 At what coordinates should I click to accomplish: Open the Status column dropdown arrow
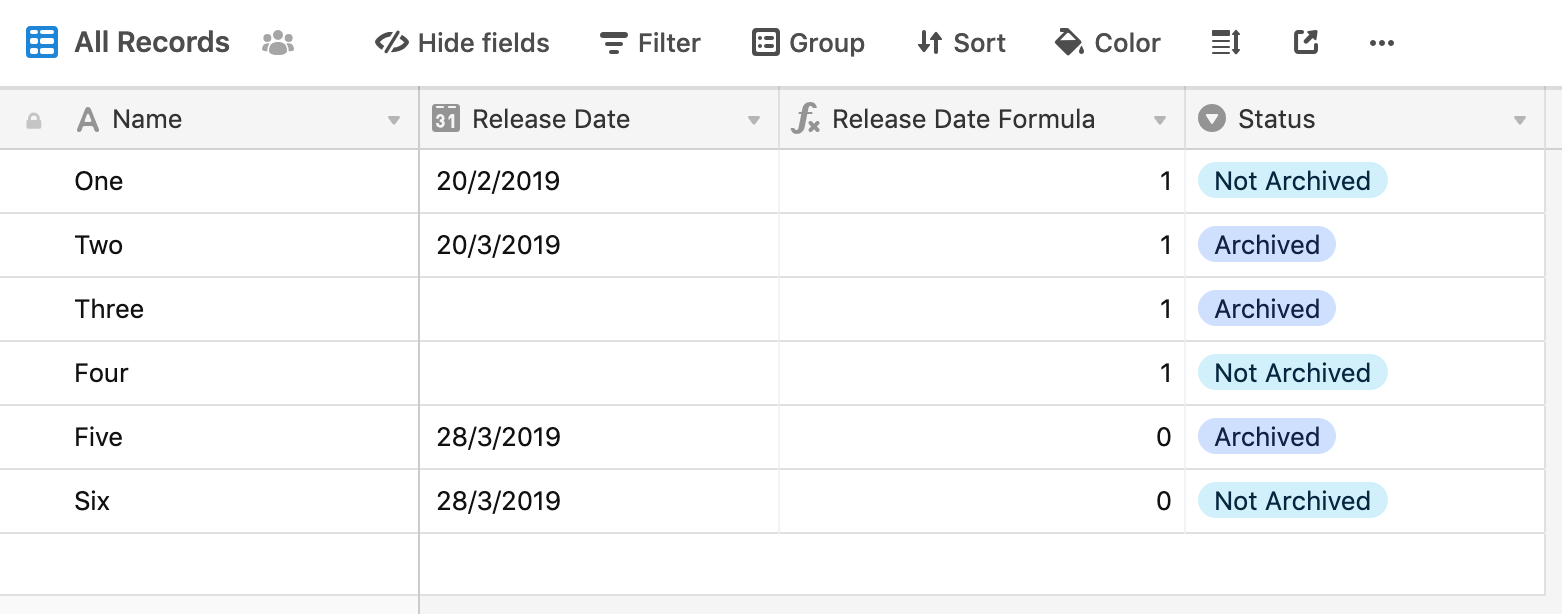1520,120
